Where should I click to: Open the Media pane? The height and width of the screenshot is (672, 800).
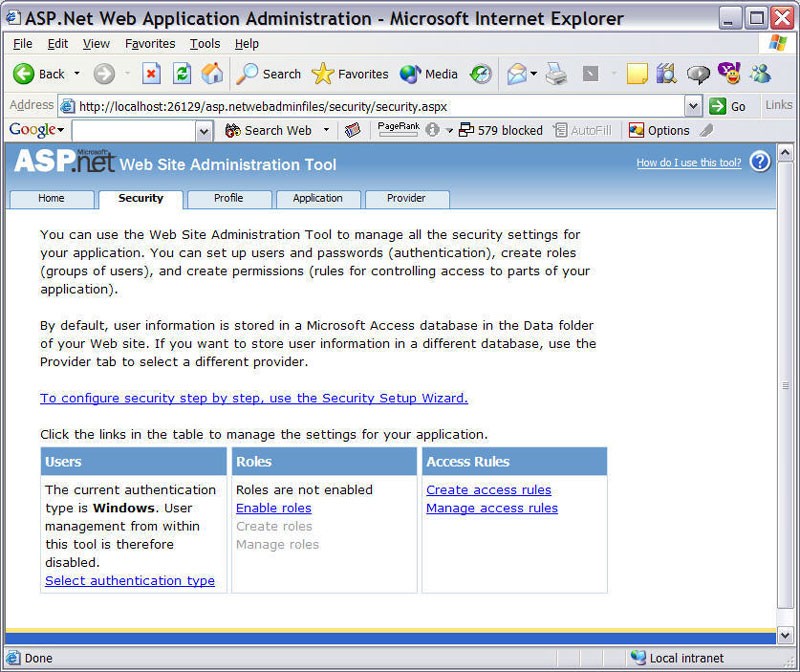click(429, 74)
